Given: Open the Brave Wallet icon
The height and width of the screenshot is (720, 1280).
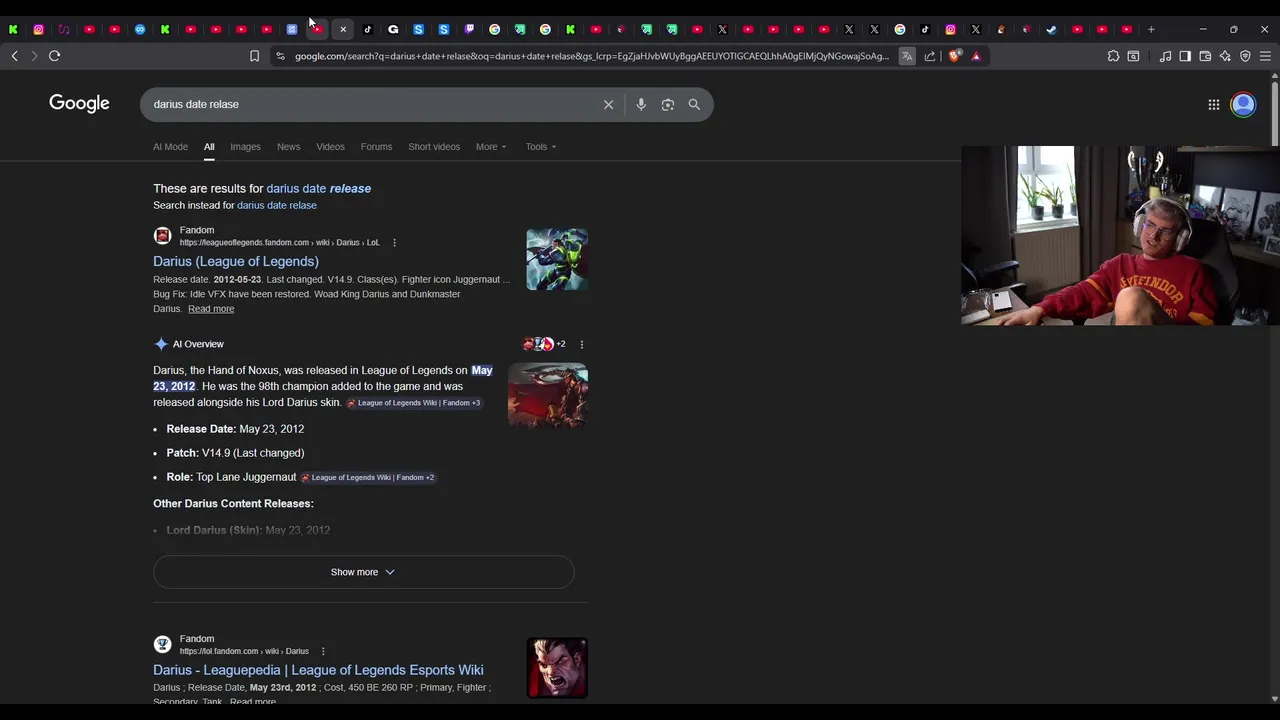Looking at the screenshot, I should click(x=1205, y=56).
